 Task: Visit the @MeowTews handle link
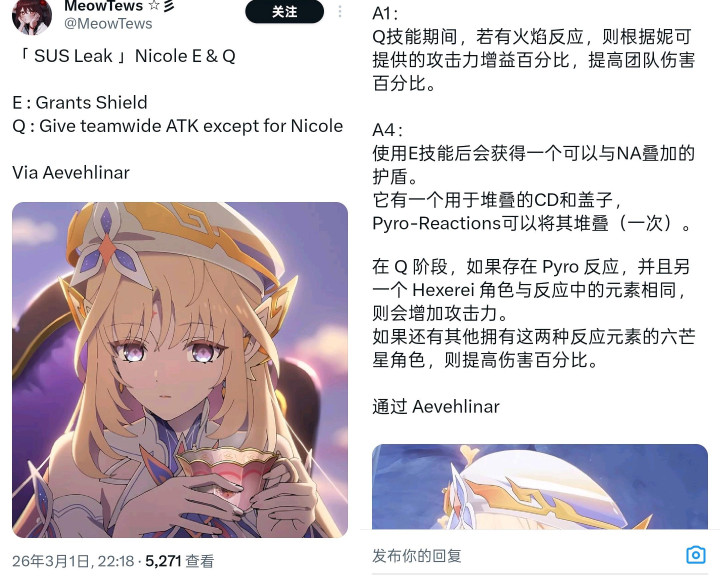(x=108, y=23)
